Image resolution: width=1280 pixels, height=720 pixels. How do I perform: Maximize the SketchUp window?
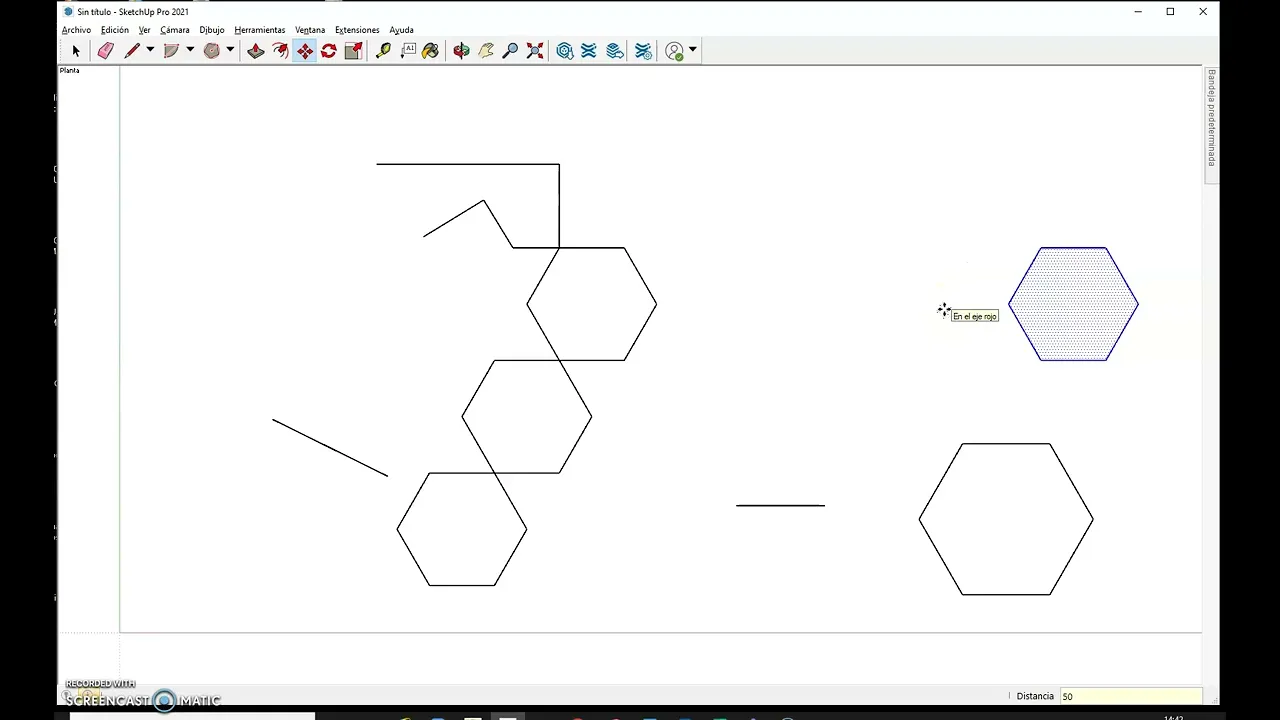(1170, 12)
